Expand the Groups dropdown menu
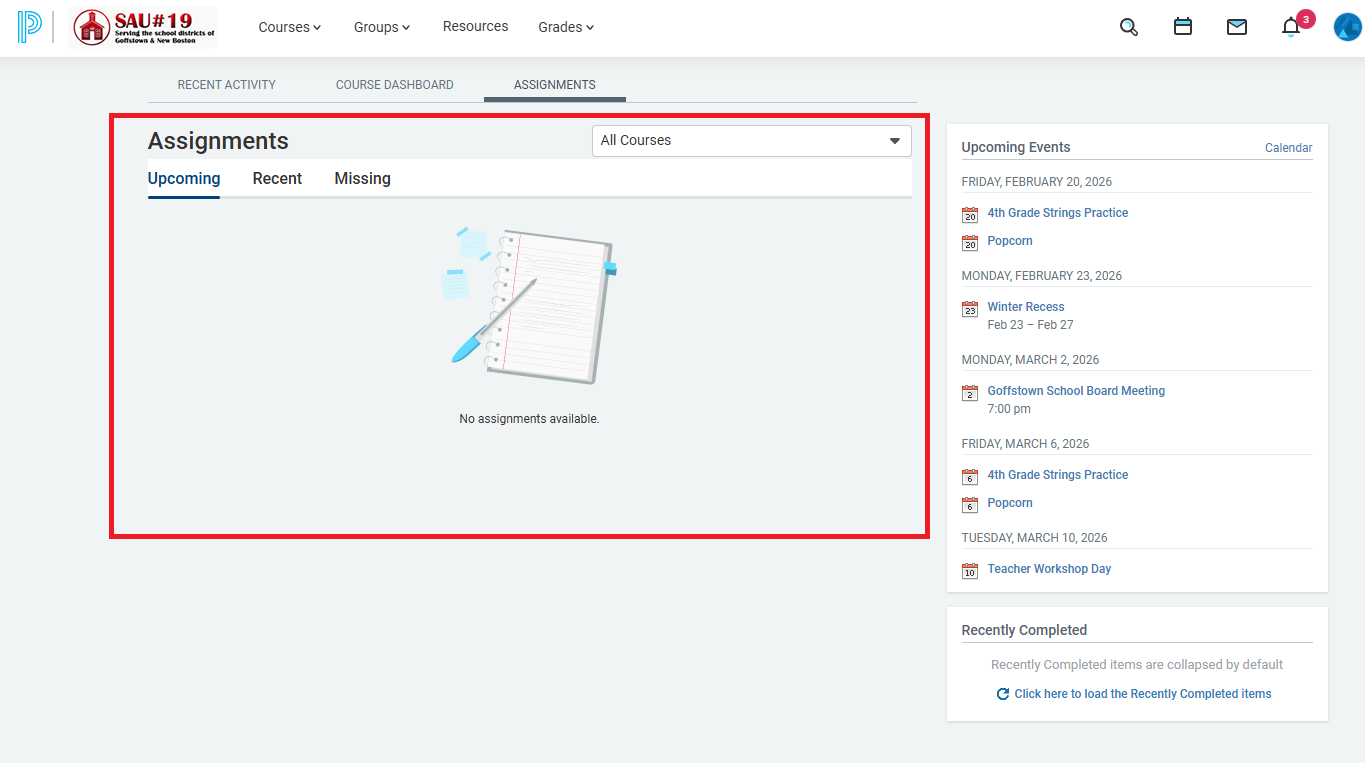 tap(381, 27)
